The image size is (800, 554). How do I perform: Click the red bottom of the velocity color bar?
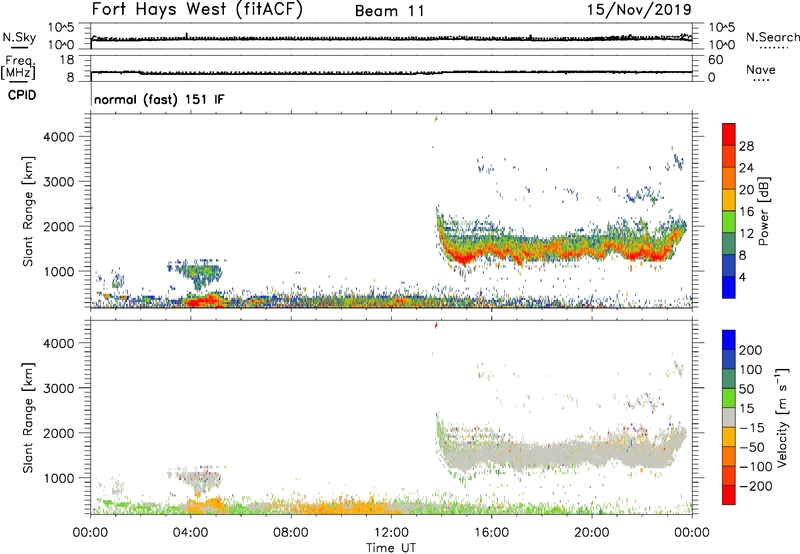(729, 495)
